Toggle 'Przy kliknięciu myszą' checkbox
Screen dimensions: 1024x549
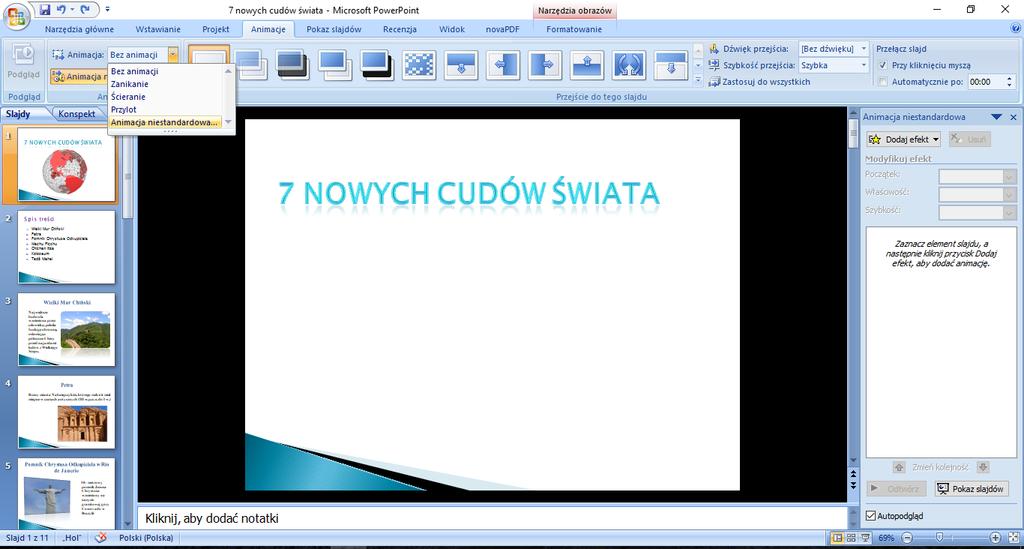pos(883,65)
